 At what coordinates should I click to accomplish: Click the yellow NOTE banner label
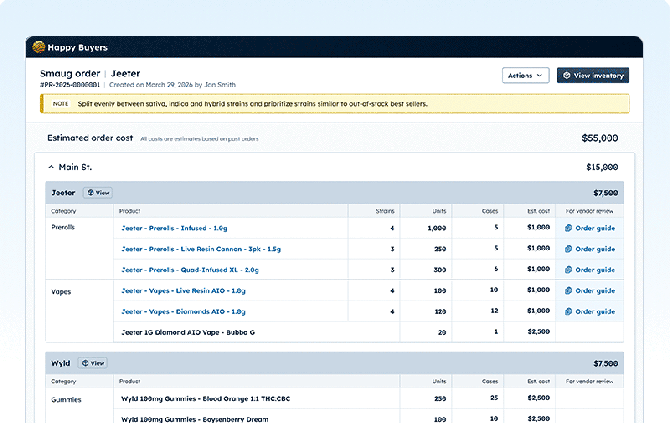60,104
